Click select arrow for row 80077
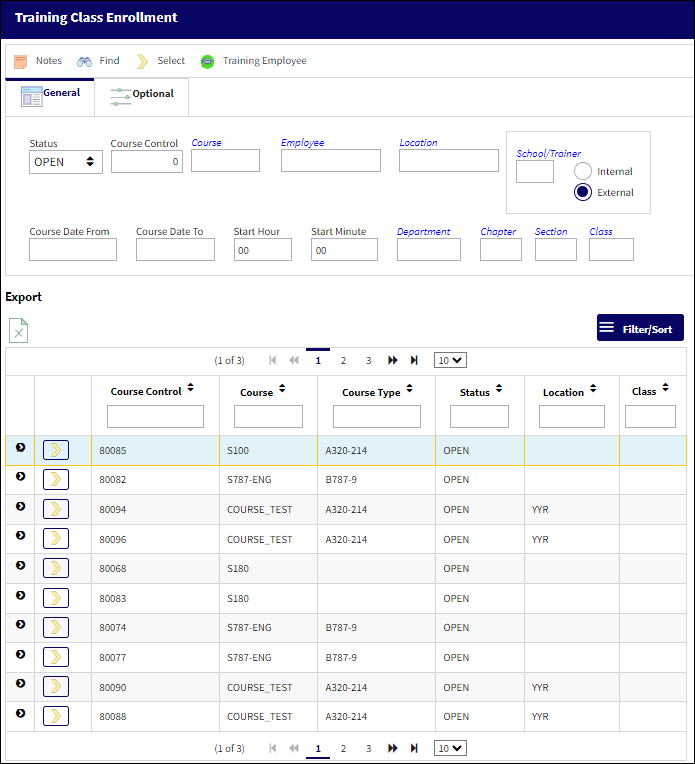The height and width of the screenshot is (764, 695). pyautogui.click(x=56, y=657)
